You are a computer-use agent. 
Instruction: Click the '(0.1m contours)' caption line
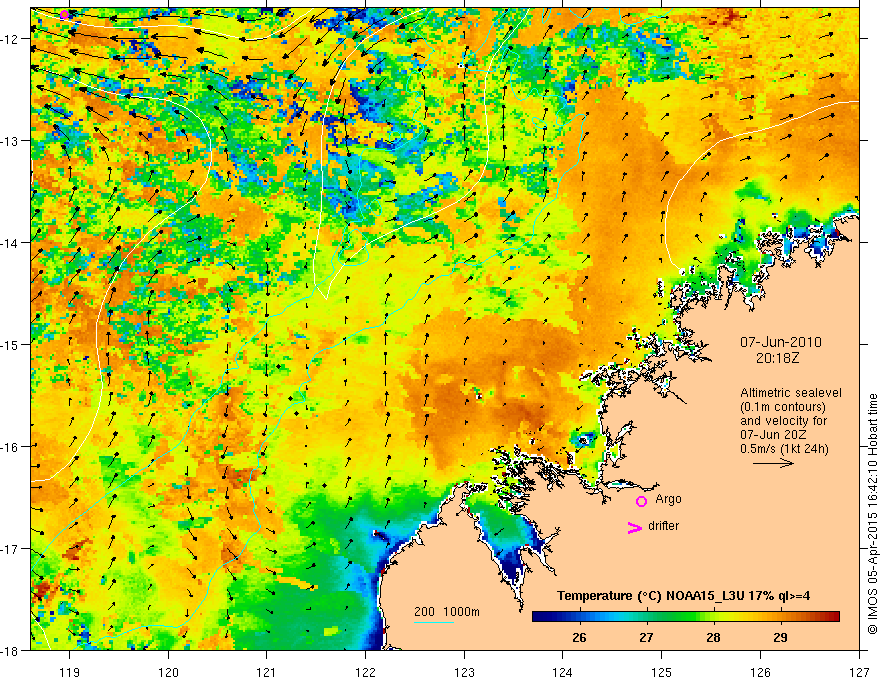click(783, 407)
